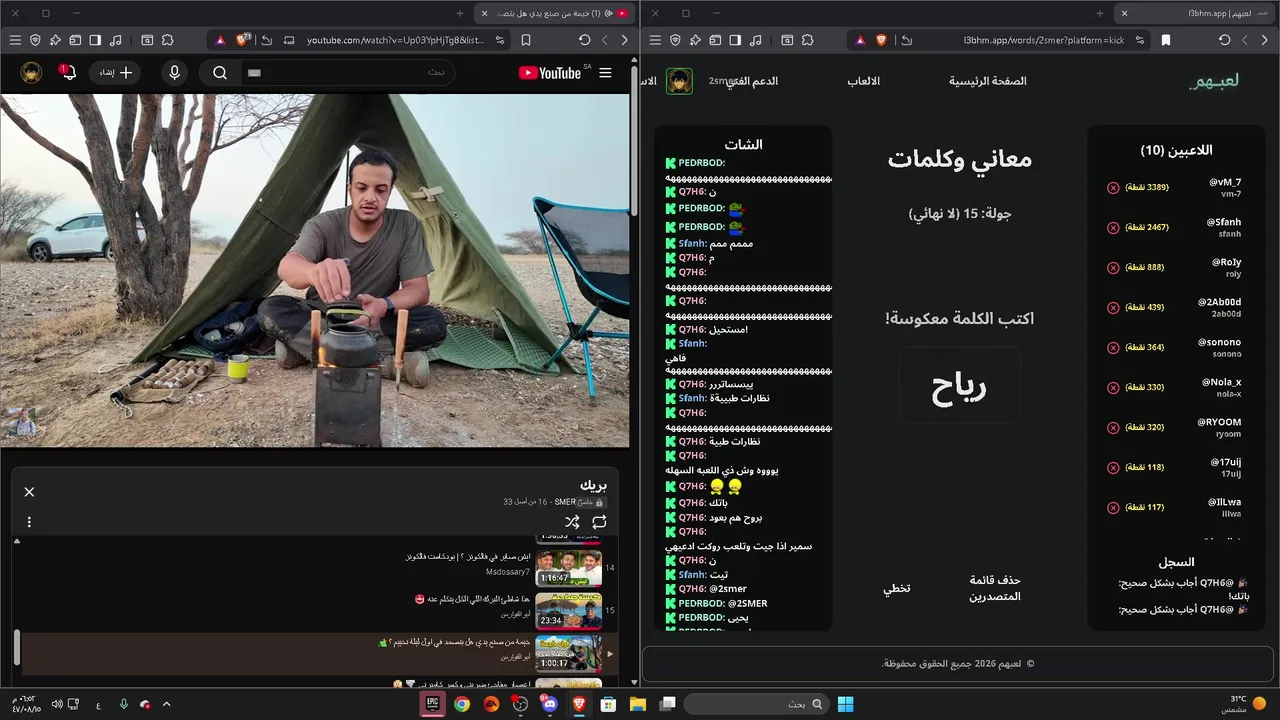The width and height of the screenshot is (1280, 720).
Task: Remove player @Nola_x from list
Action: point(1113,387)
